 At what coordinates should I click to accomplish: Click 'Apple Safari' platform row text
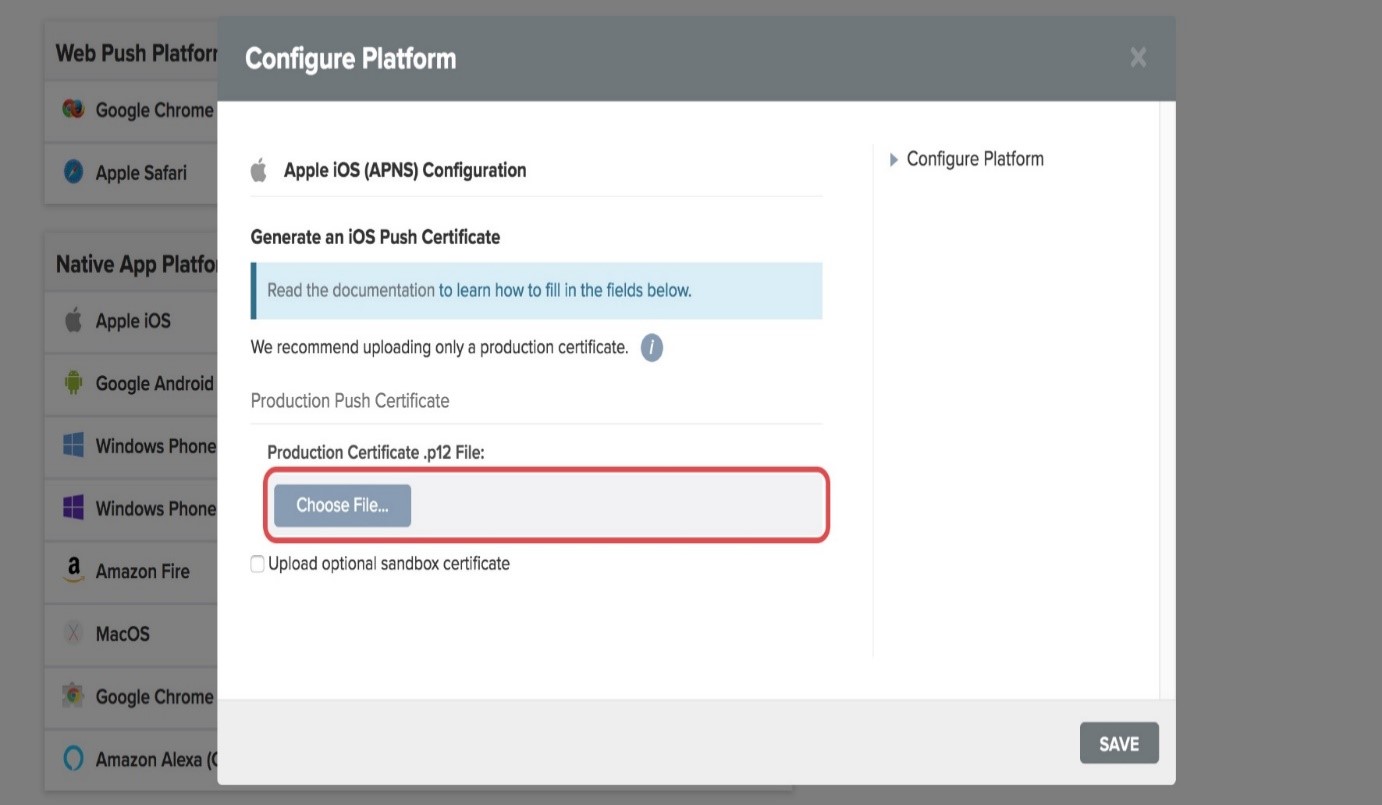[x=141, y=172]
